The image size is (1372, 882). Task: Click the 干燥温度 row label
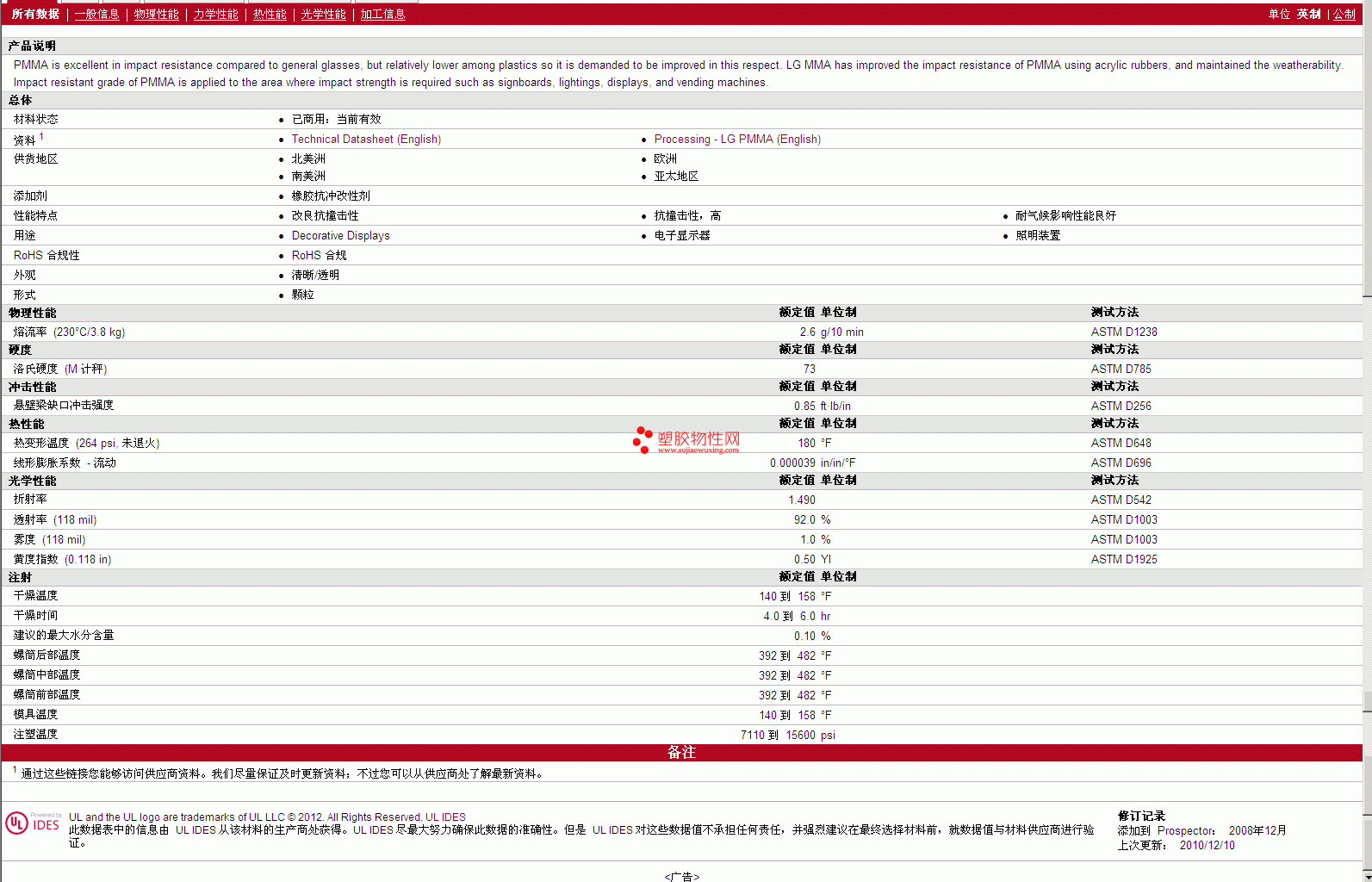[35, 595]
